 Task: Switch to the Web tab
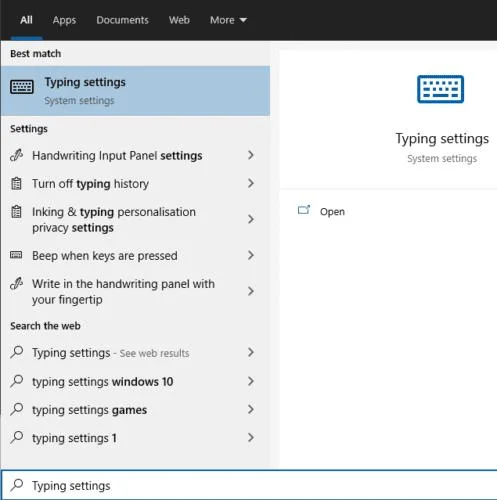[179, 20]
